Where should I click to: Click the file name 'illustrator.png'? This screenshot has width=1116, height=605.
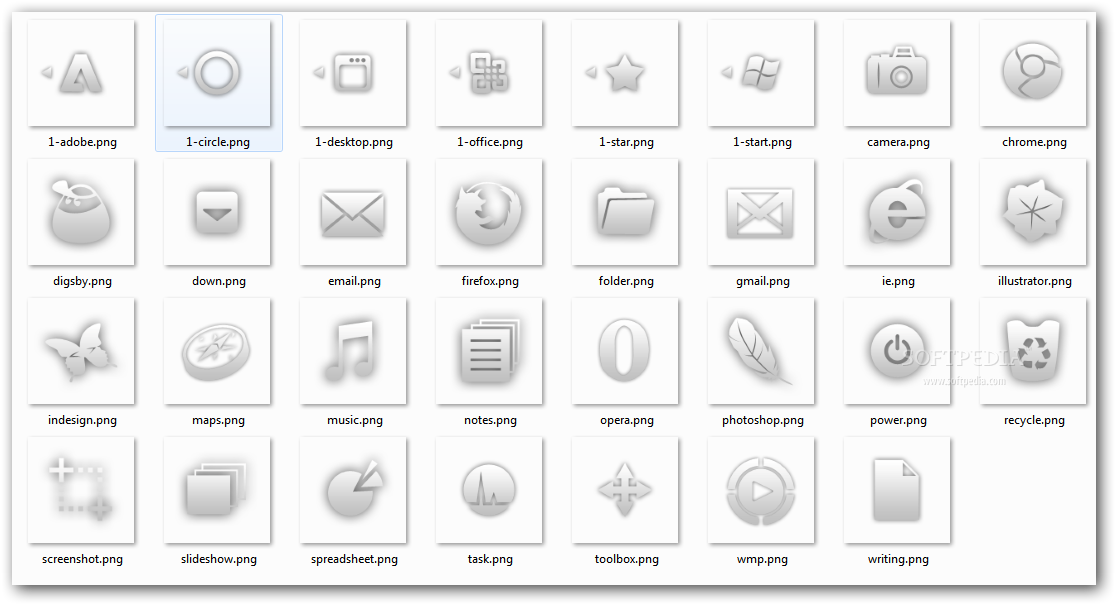pyautogui.click(x=1035, y=280)
